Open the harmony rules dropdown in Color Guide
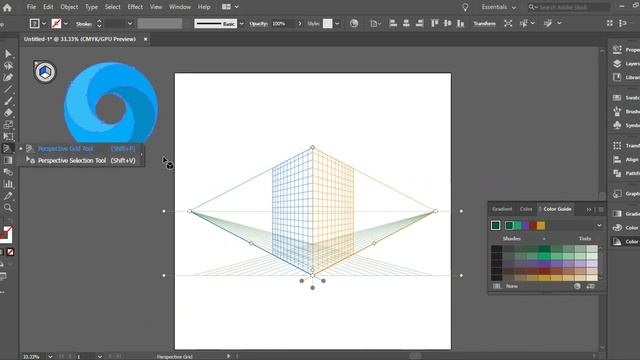Viewport: 640px width, 360px height. tap(599, 225)
